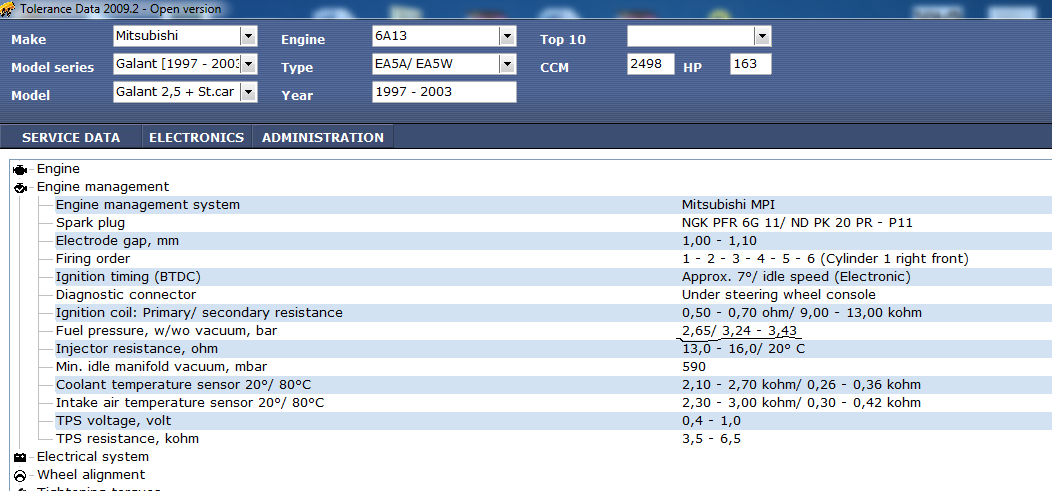Viewport: 1052px width, 491px height.
Task: Expand the Wheel alignment tree node
Action: (91, 475)
